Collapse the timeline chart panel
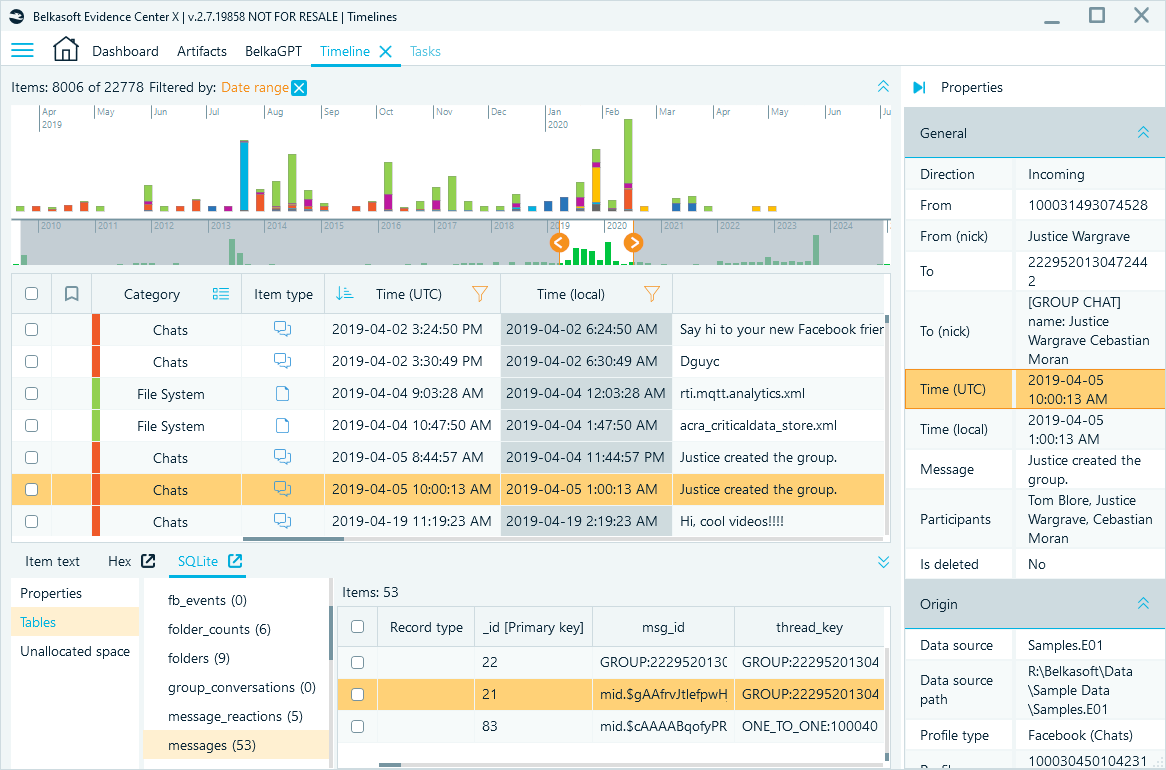Screen dimensions: 1166x770 (x=883, y=87)
